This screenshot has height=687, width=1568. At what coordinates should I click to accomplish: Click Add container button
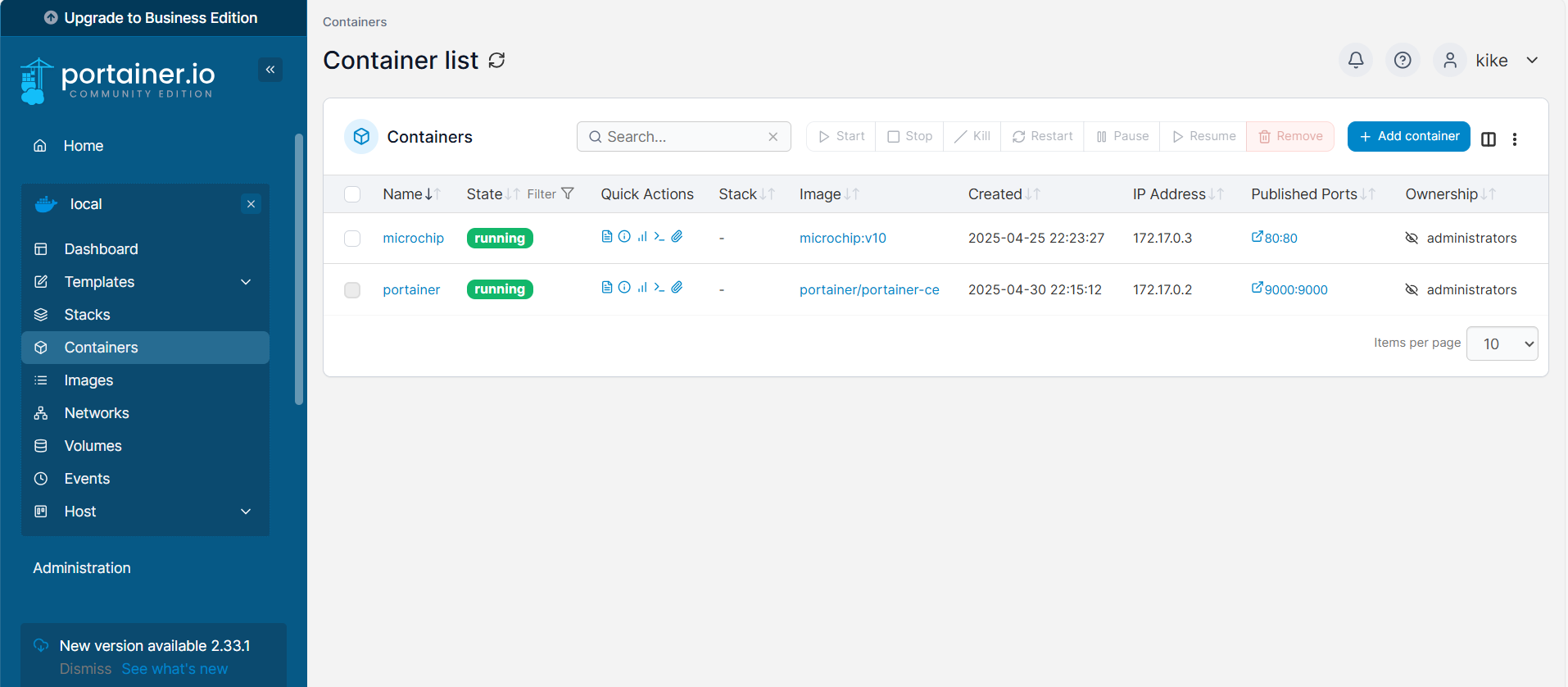click(x=1409, y=136)
